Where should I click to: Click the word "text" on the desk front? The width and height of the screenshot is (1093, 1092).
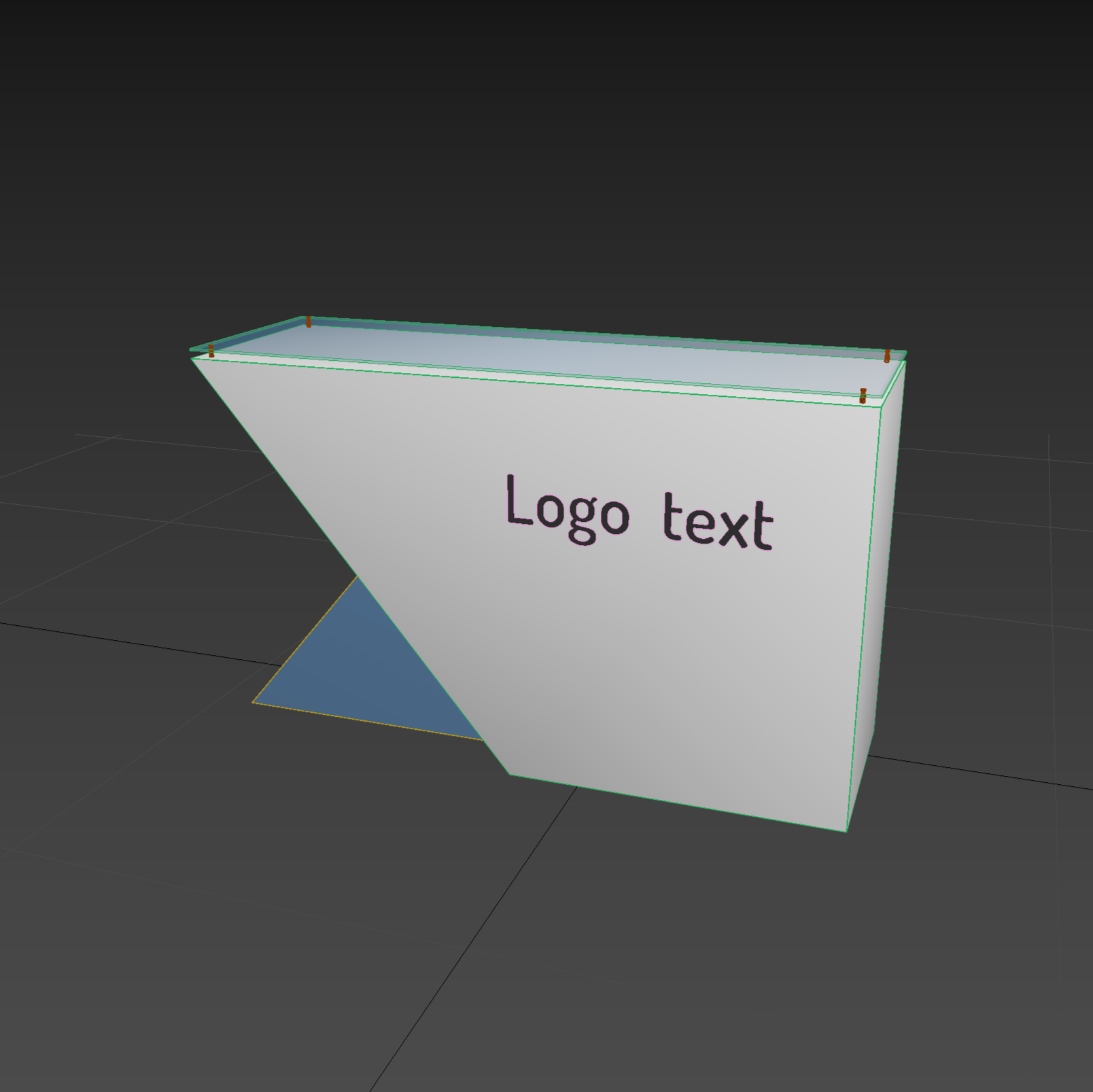(x=718, y=521)
